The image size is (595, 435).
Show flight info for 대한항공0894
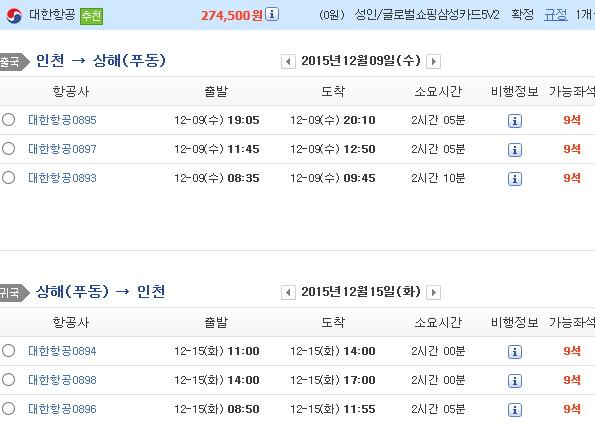[x=515, y=352]
